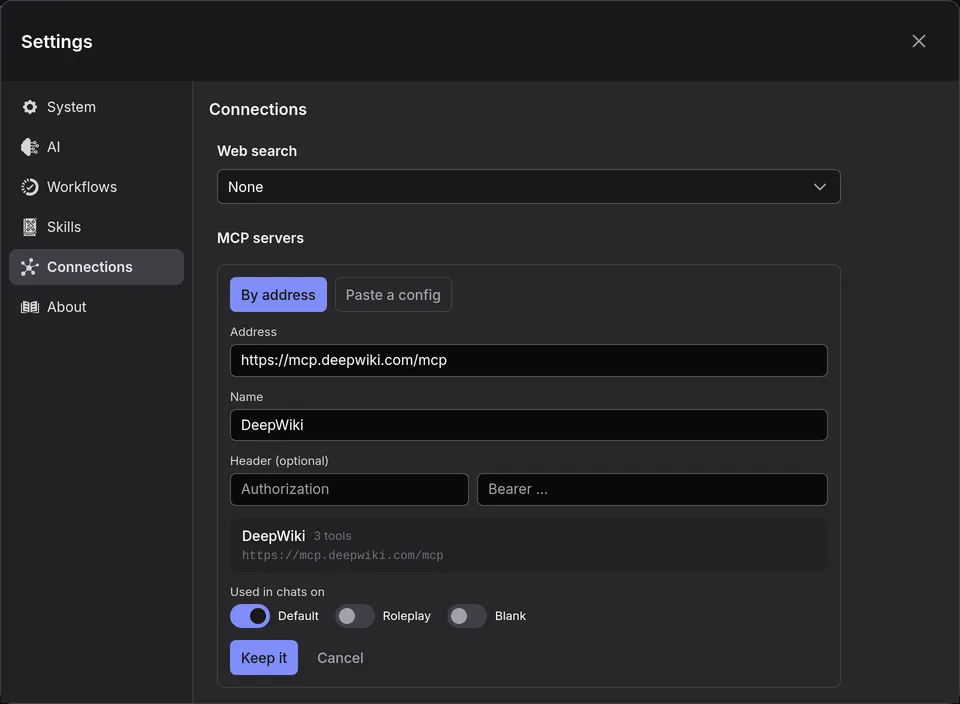Image resolution: width=960 pixels, height=704 pixels.
Task: Enable the Roleplay chats toggle
Action: 354,616
